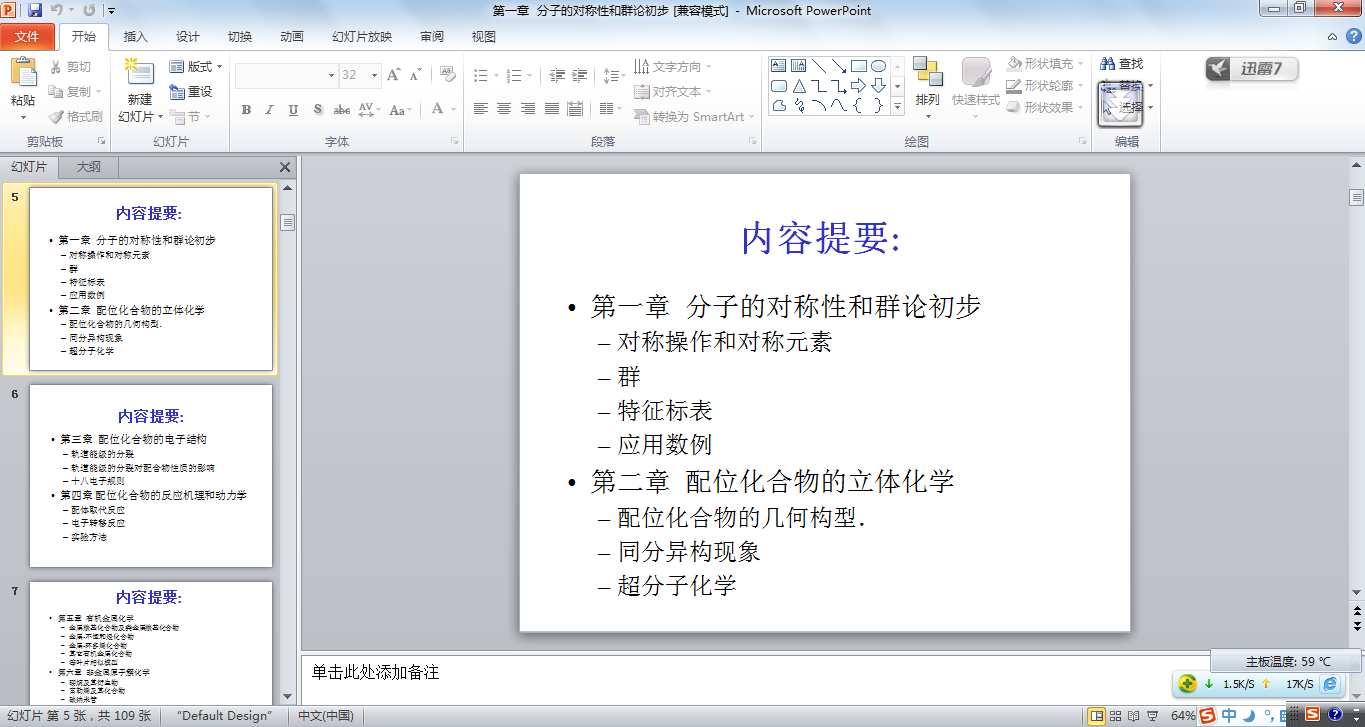Increase font size with the larger A icon
1365x727 pixels.
point(394,75)
